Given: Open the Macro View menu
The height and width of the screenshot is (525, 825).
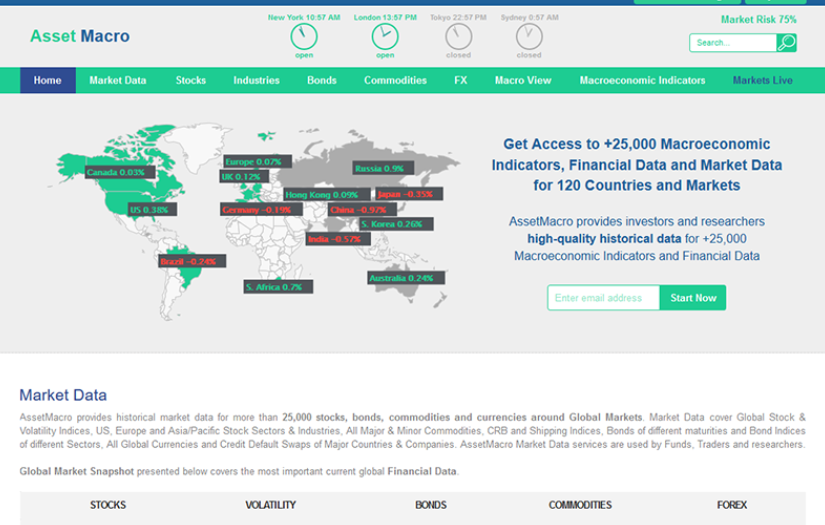Looking at the screenshot, I should pos(523,80).
